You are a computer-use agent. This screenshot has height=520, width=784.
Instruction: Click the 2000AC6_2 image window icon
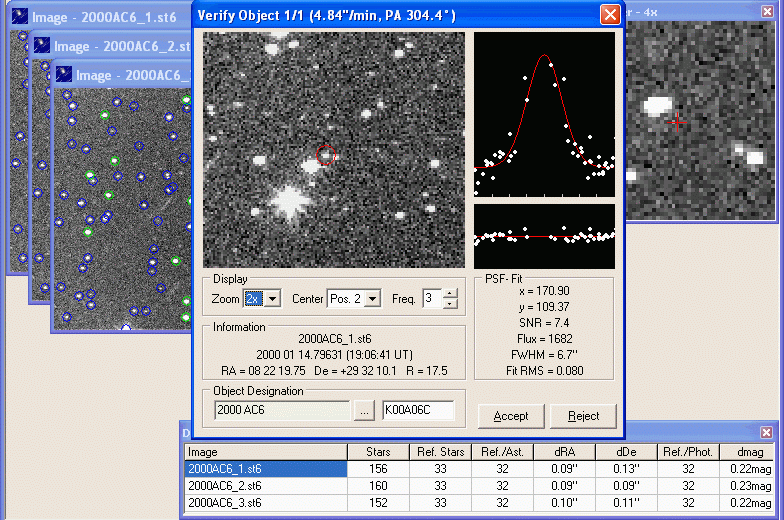pos(42,46)
